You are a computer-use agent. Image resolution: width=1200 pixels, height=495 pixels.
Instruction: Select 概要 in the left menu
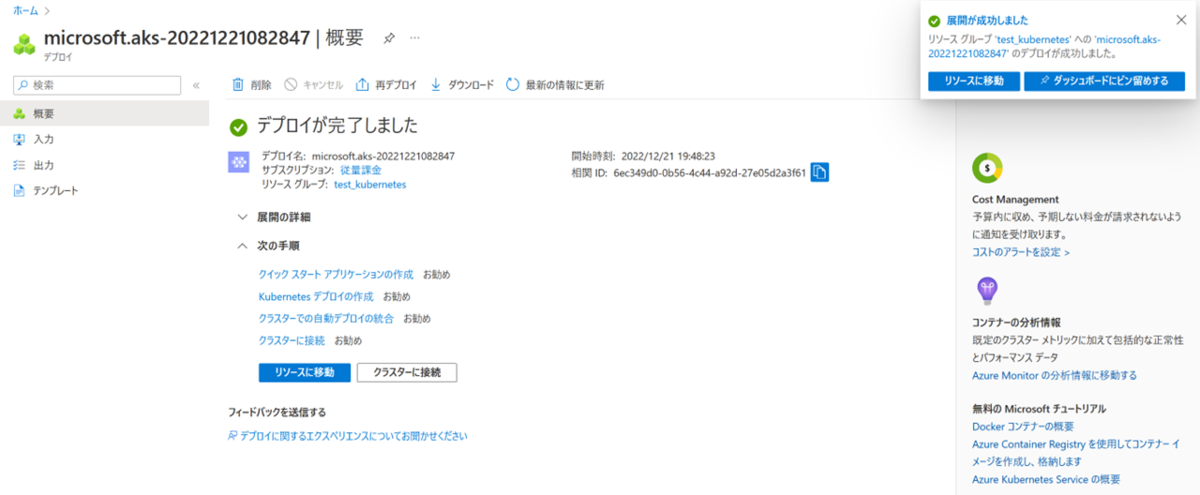pos(105,113)
